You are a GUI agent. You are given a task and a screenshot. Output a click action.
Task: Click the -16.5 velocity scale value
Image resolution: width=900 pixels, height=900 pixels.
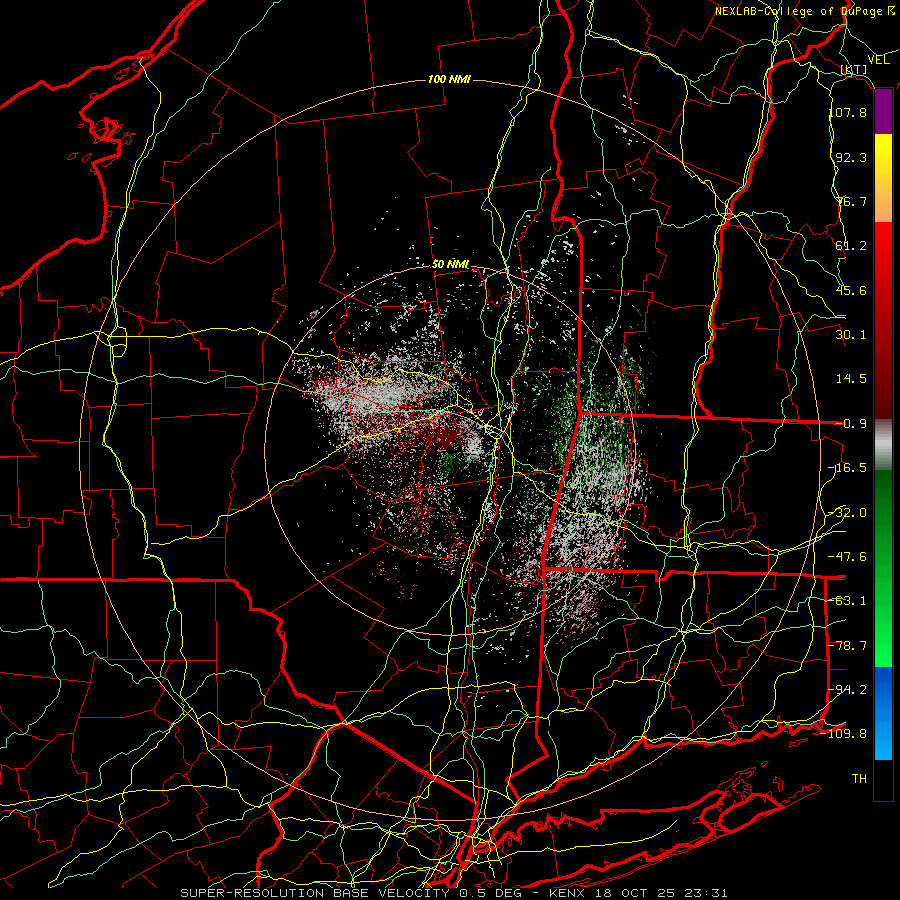848,468
